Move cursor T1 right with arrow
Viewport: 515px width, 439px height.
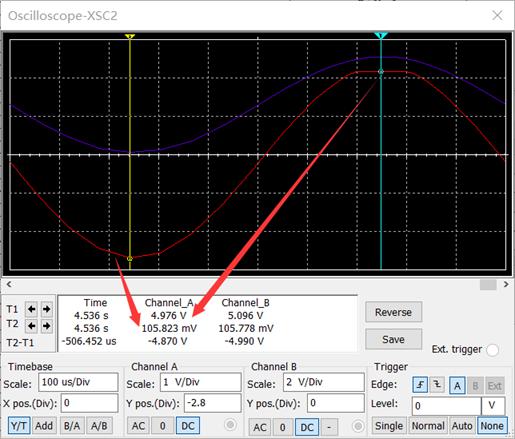tap(47, 309)
